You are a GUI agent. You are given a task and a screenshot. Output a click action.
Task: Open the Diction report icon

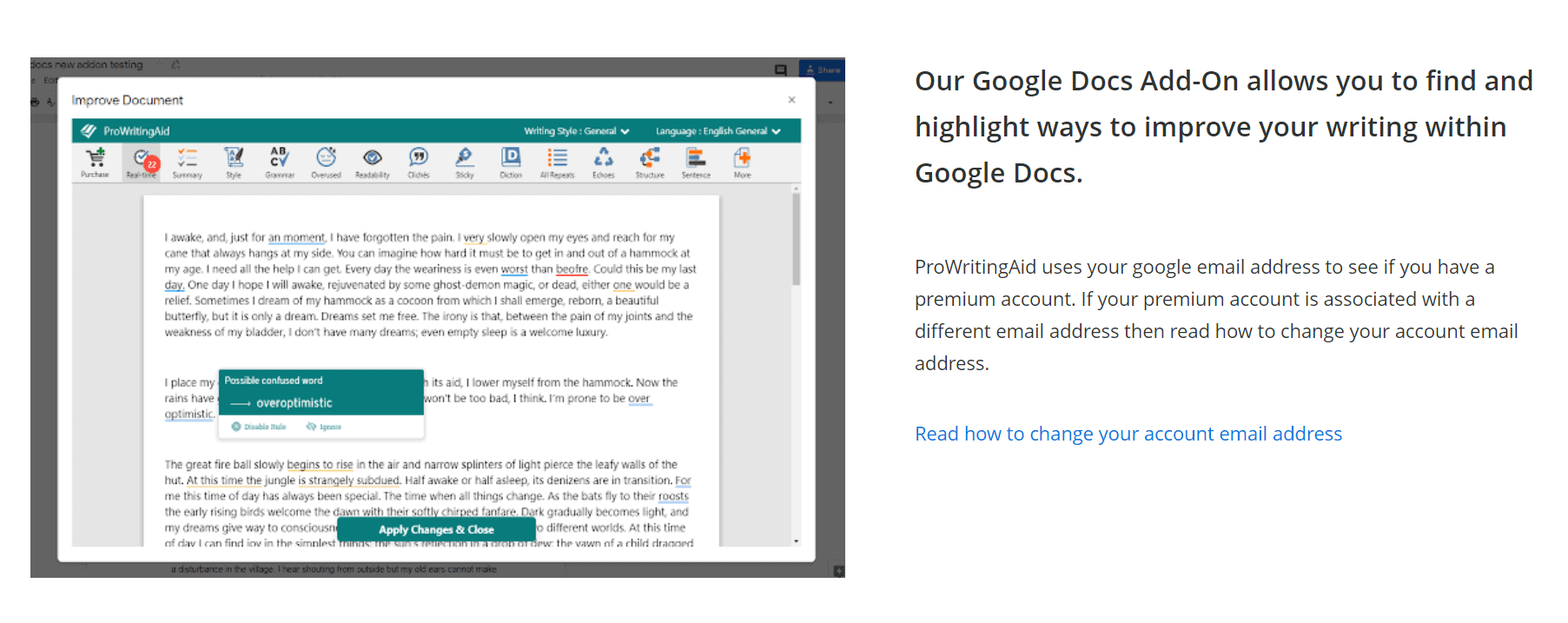click(511, 161)
